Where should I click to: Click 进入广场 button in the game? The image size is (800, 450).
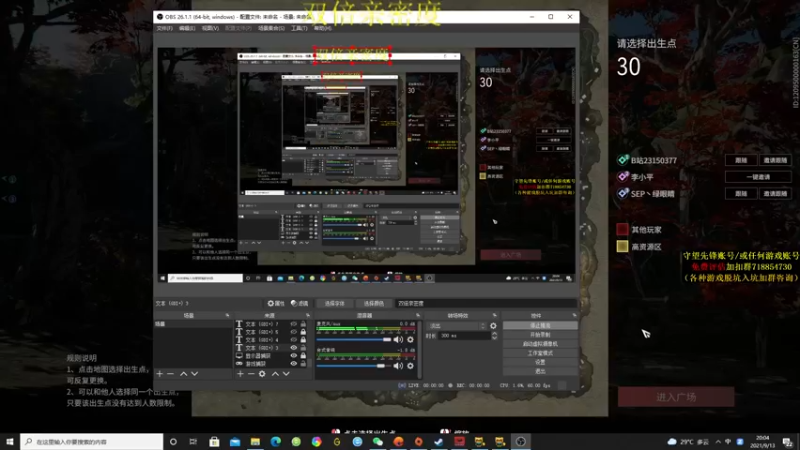676,397
